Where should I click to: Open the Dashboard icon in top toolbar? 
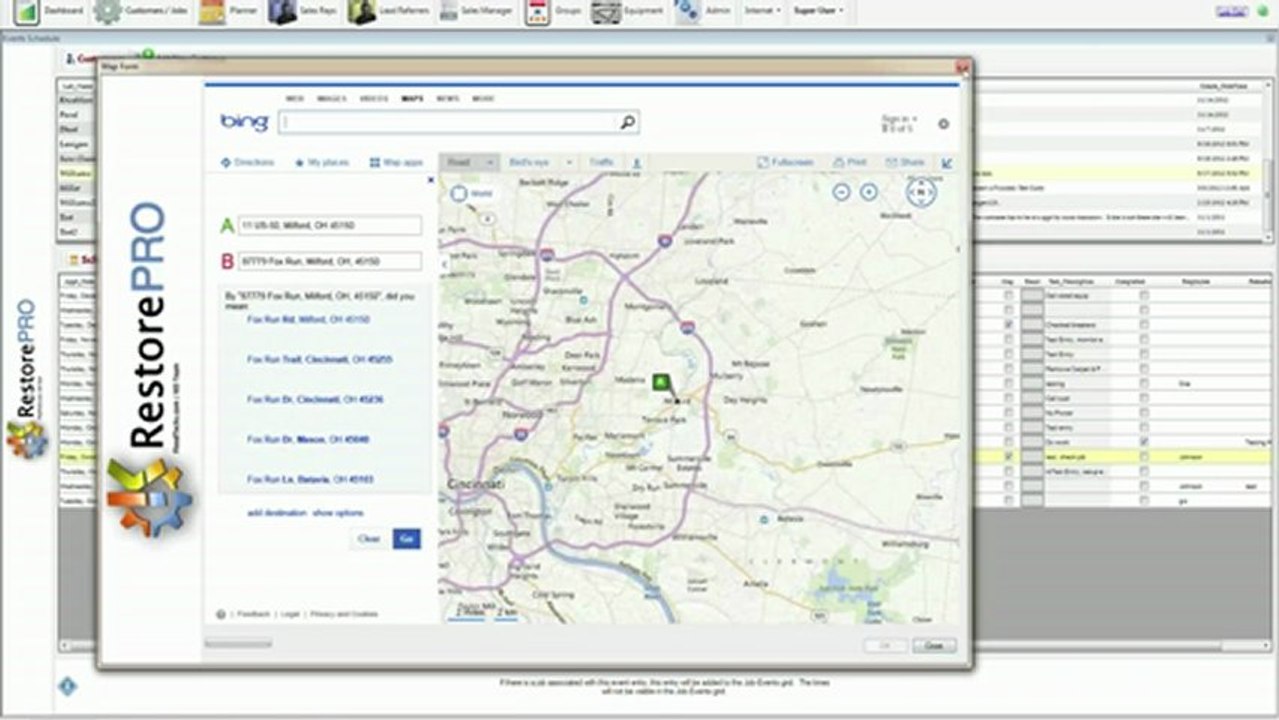(27, 12)
